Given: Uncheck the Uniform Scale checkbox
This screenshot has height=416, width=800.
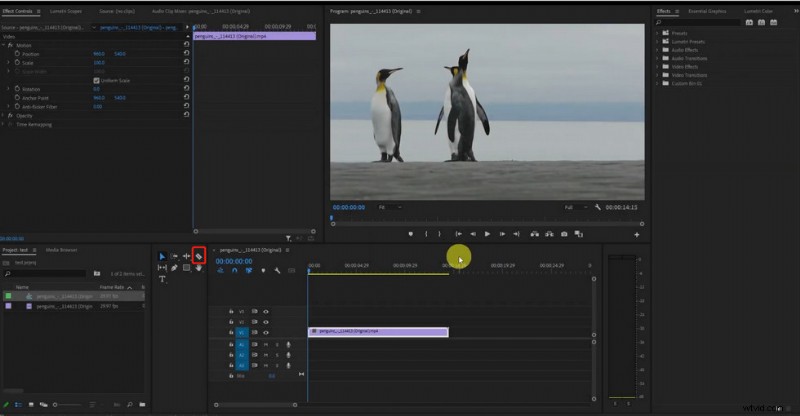Looking at the screenshot, I should tap(96, 80).
